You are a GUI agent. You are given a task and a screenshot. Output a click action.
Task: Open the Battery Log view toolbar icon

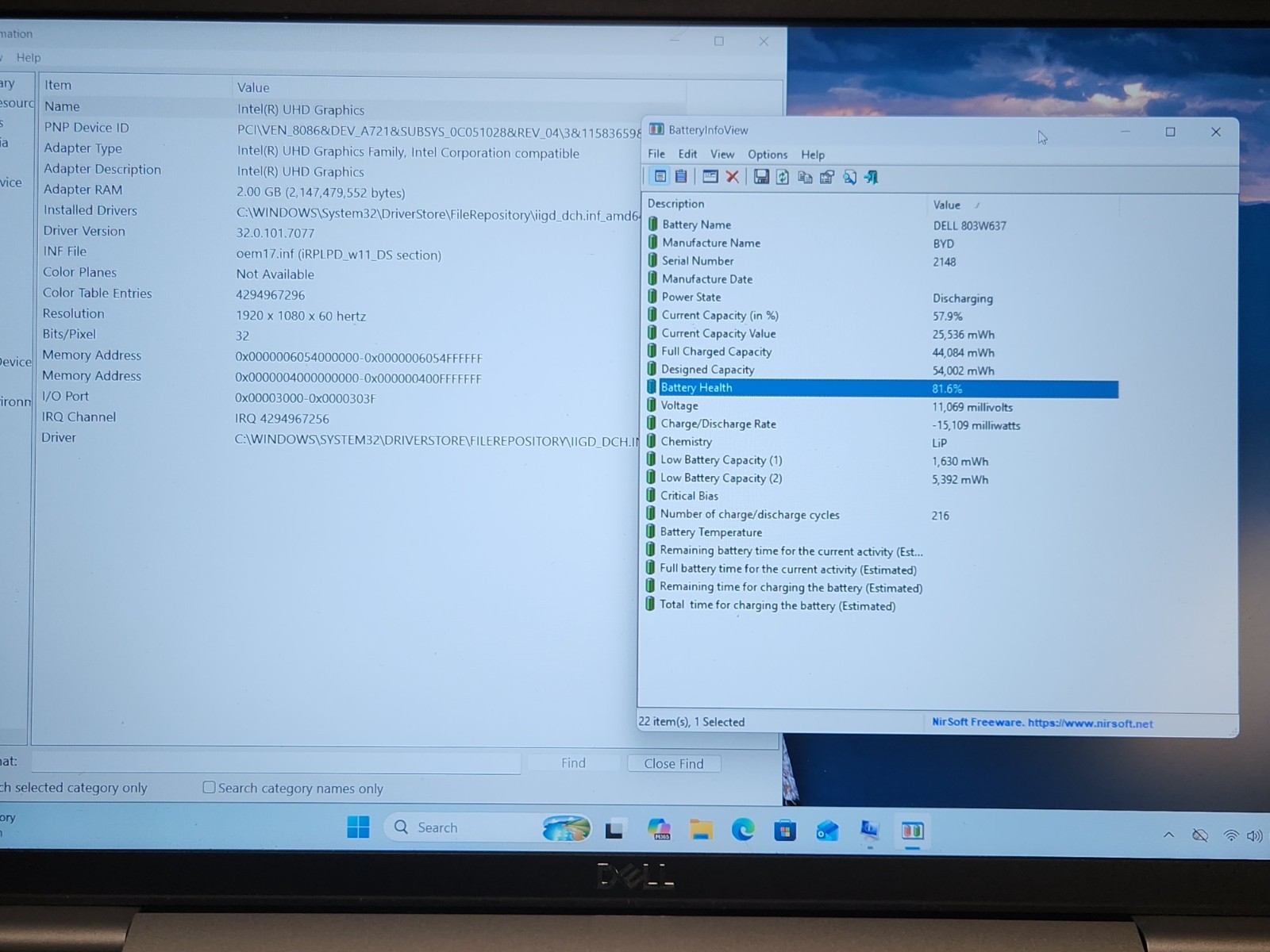click(x=681, y=177)
